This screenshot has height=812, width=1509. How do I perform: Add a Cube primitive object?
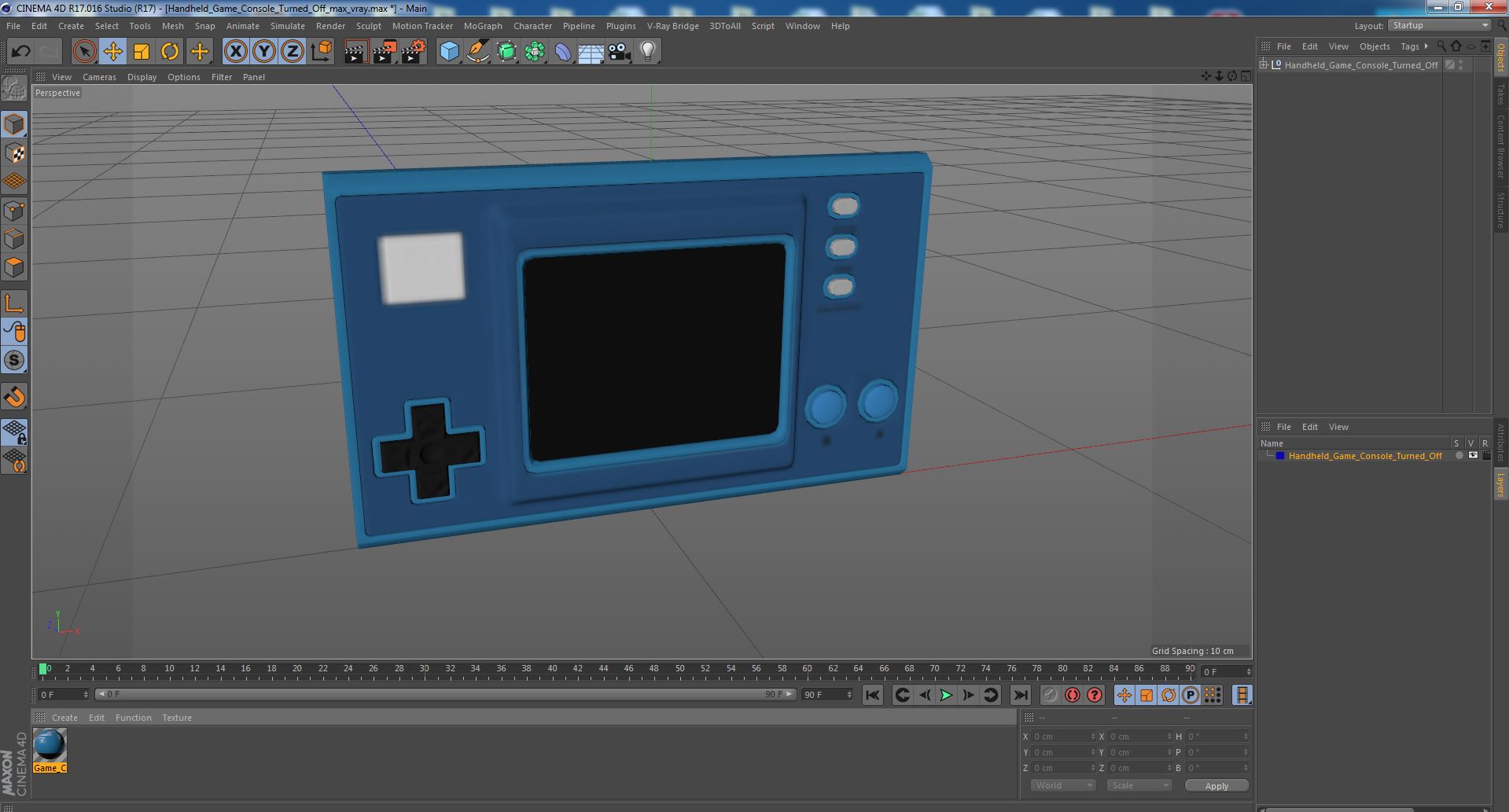[x=449, y=52]
